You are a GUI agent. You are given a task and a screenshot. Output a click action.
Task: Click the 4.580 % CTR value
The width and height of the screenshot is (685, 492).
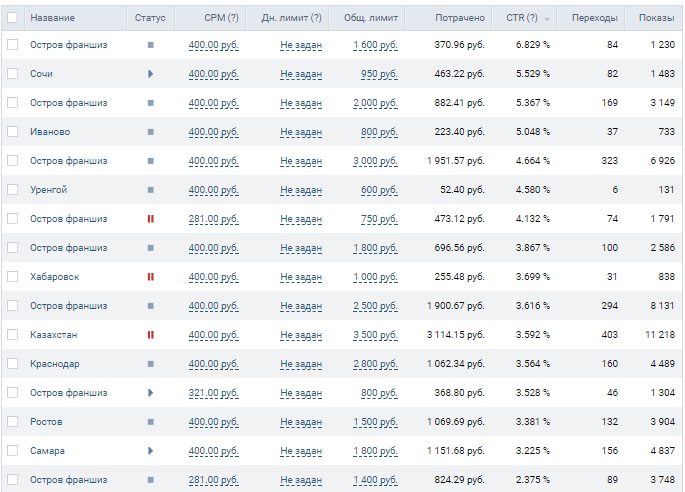[x=533, y=190]
